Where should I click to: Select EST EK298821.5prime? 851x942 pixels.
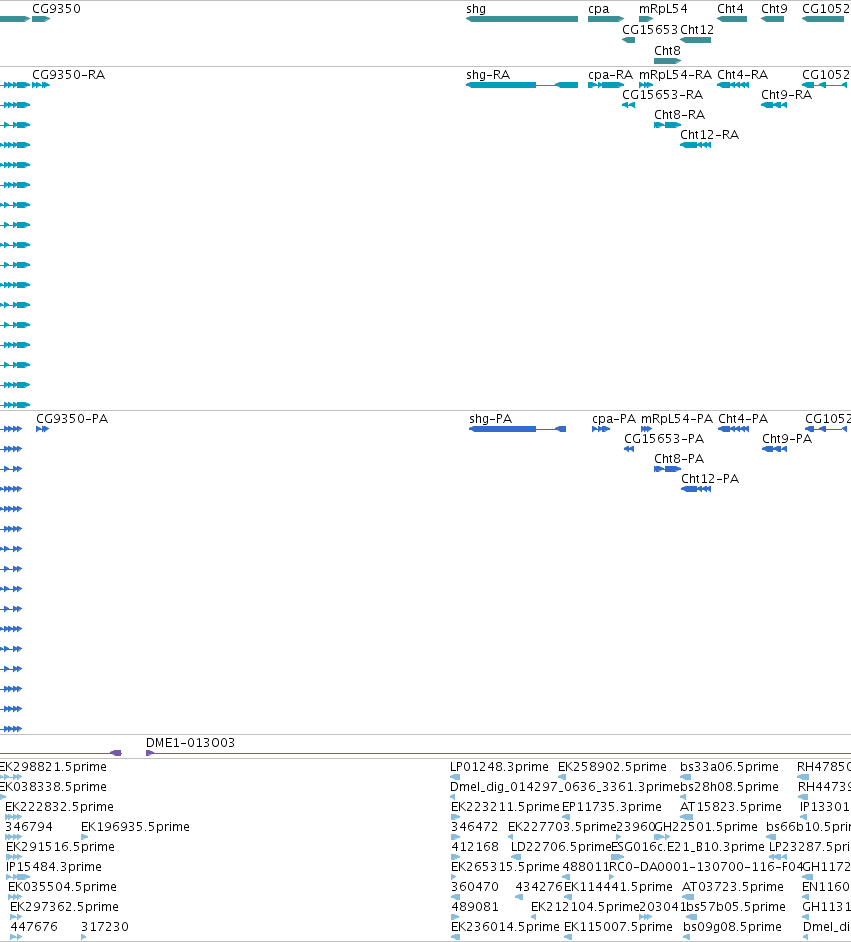(52, 767)
